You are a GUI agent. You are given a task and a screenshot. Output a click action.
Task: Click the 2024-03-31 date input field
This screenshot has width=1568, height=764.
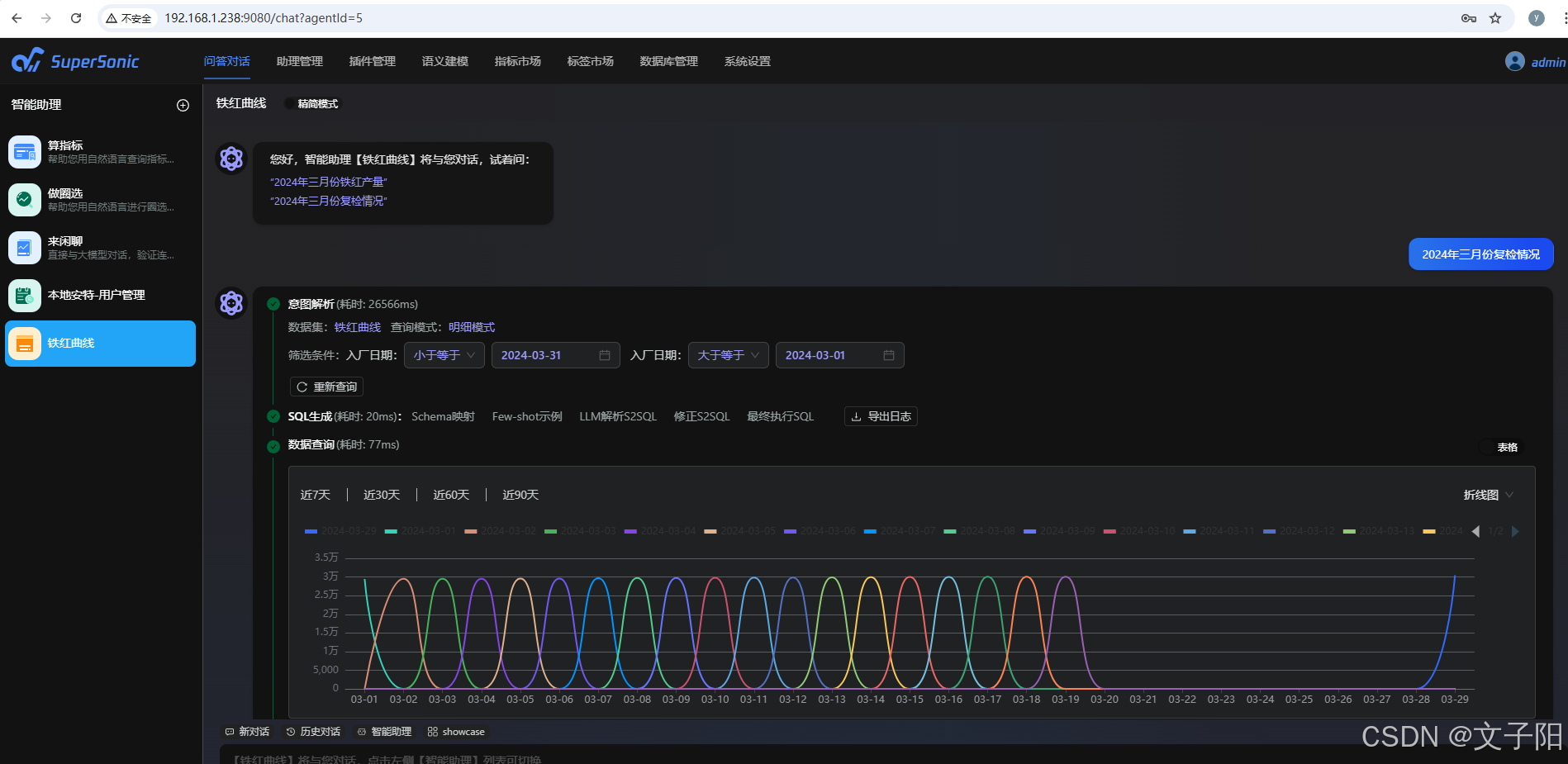(x=556, y=355)
